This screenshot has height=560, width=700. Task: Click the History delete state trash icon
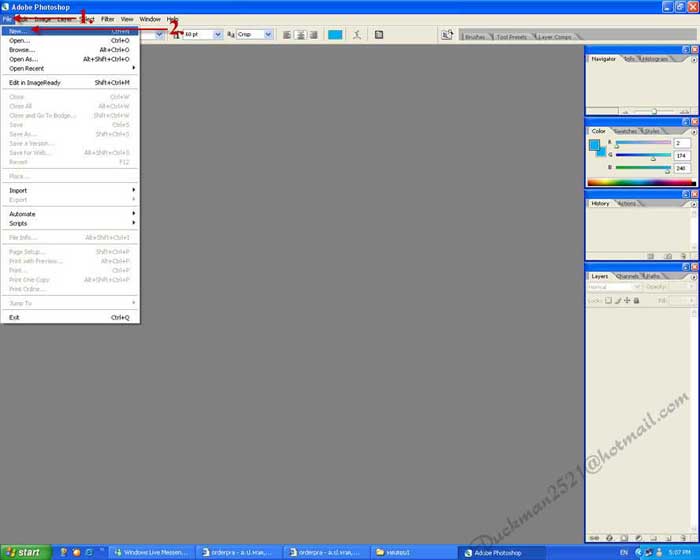(683, 256)
